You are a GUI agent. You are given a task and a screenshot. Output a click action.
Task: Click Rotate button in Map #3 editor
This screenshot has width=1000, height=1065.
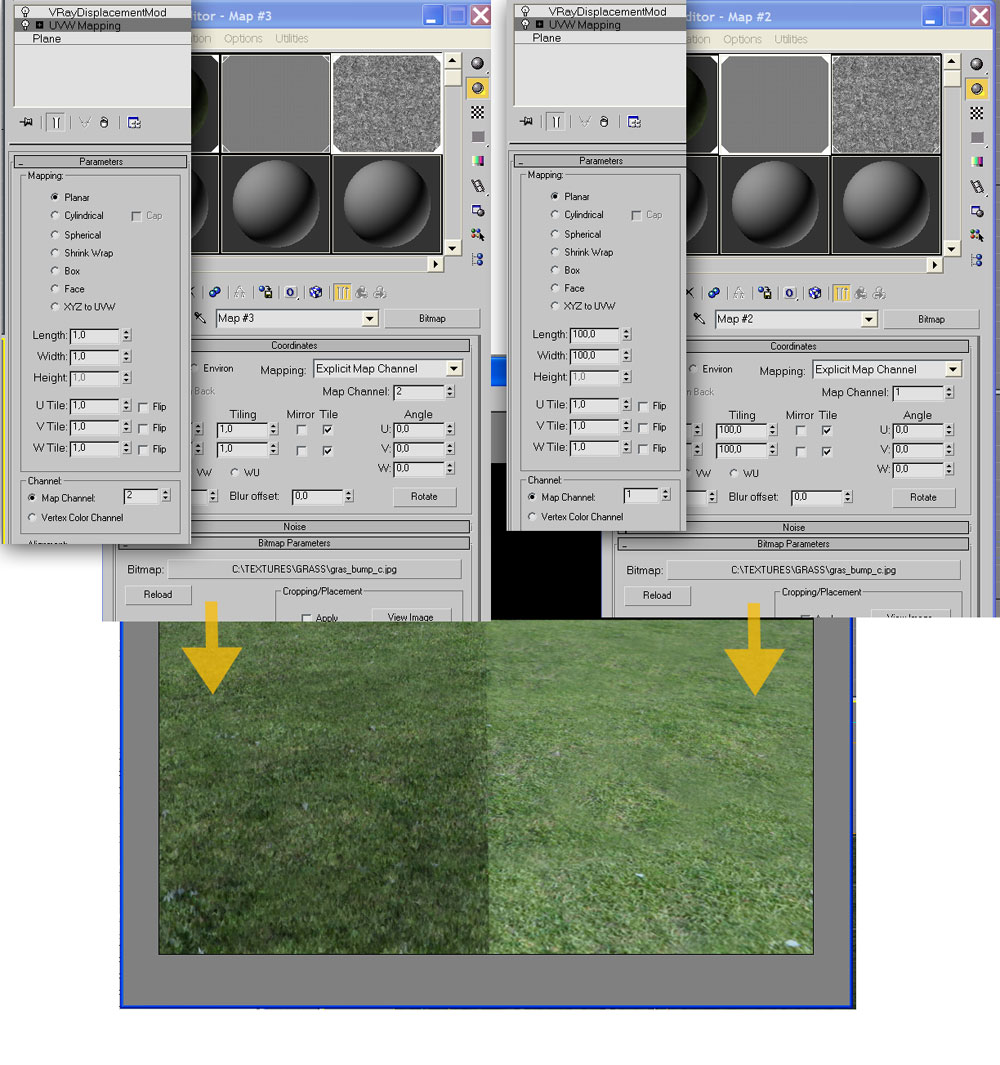[x=424, y=497]
